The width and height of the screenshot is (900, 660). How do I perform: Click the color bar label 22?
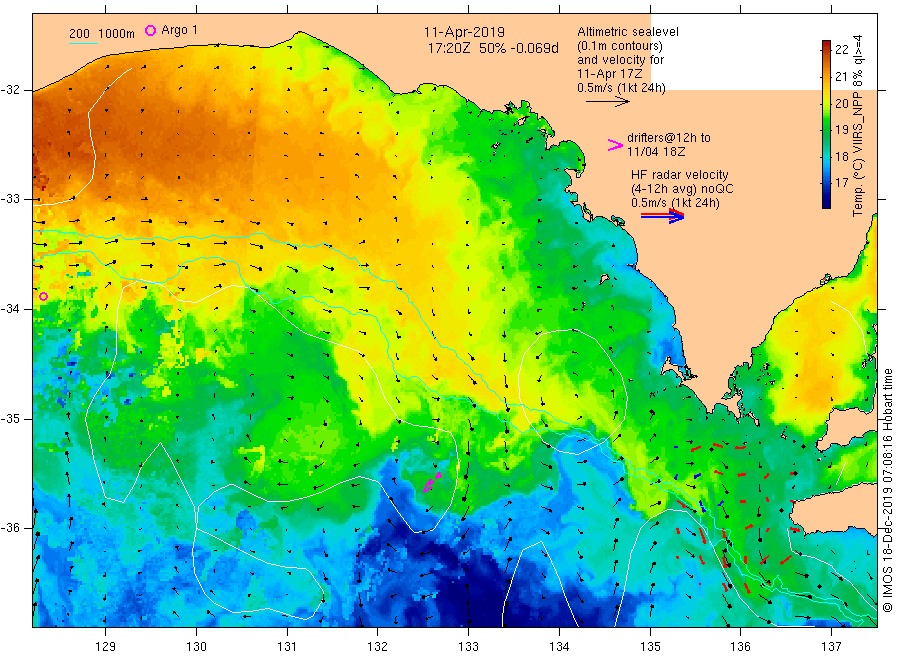coord(841,50)
